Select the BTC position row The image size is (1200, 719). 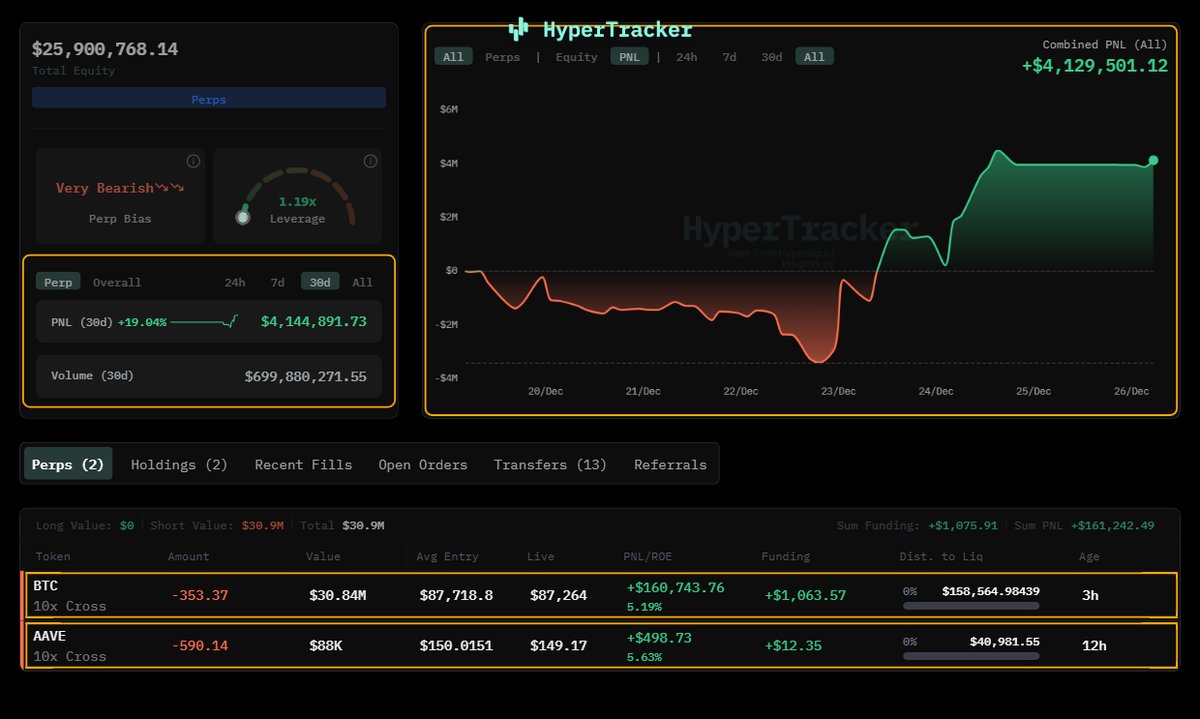(x=600, y=595)
